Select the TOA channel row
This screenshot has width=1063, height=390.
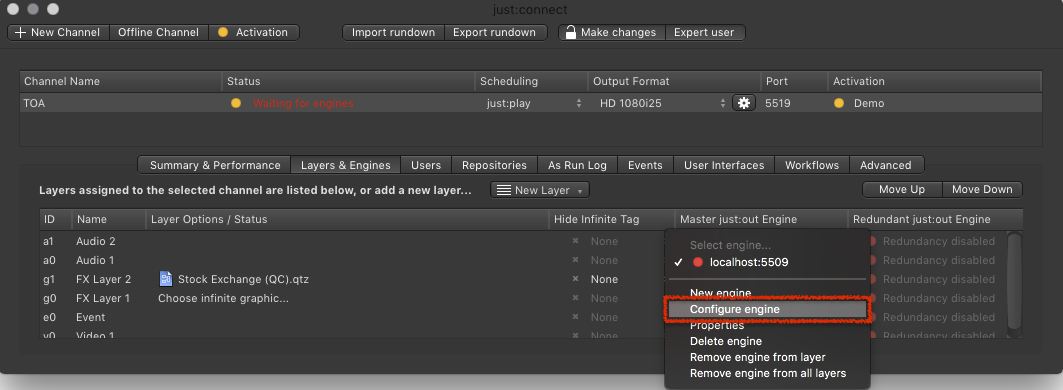click(531, 103)
